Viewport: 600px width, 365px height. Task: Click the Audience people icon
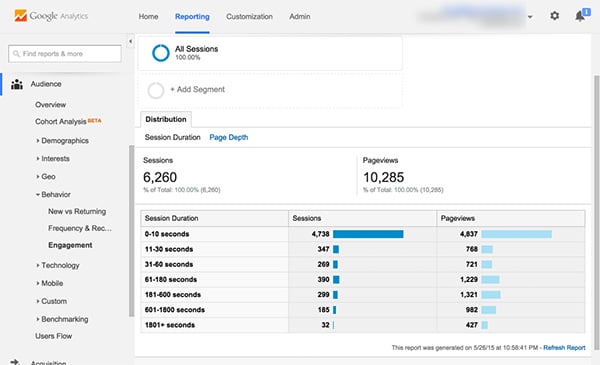16,84
